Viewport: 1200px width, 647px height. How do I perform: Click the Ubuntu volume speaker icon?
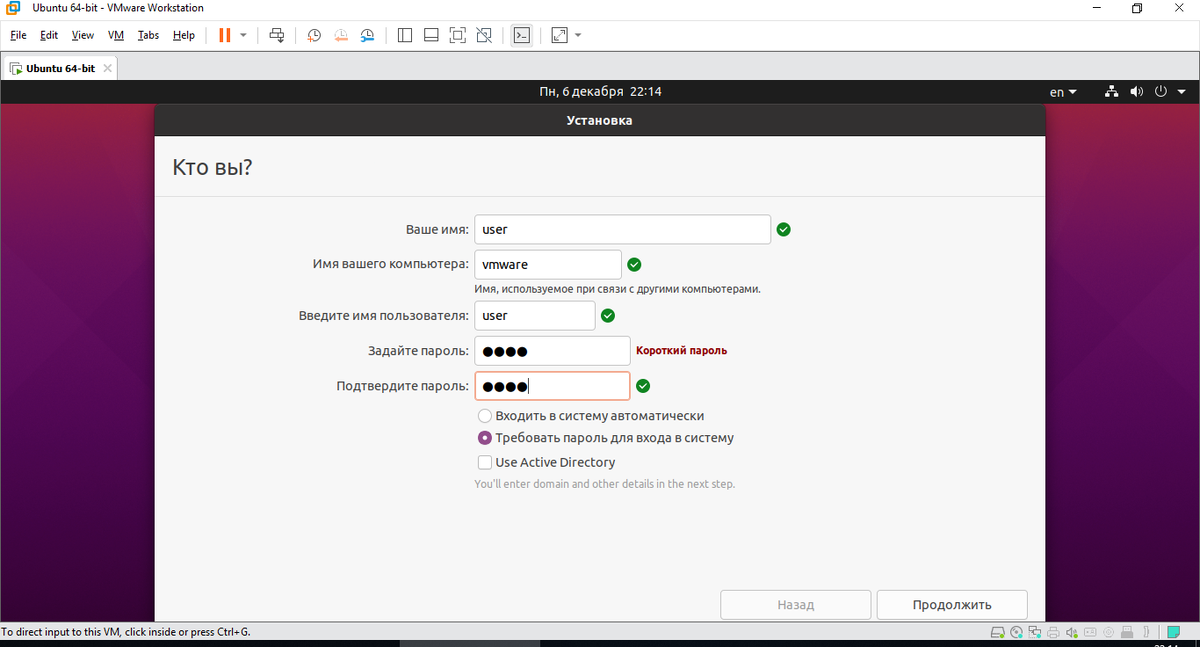(1137, 92)
